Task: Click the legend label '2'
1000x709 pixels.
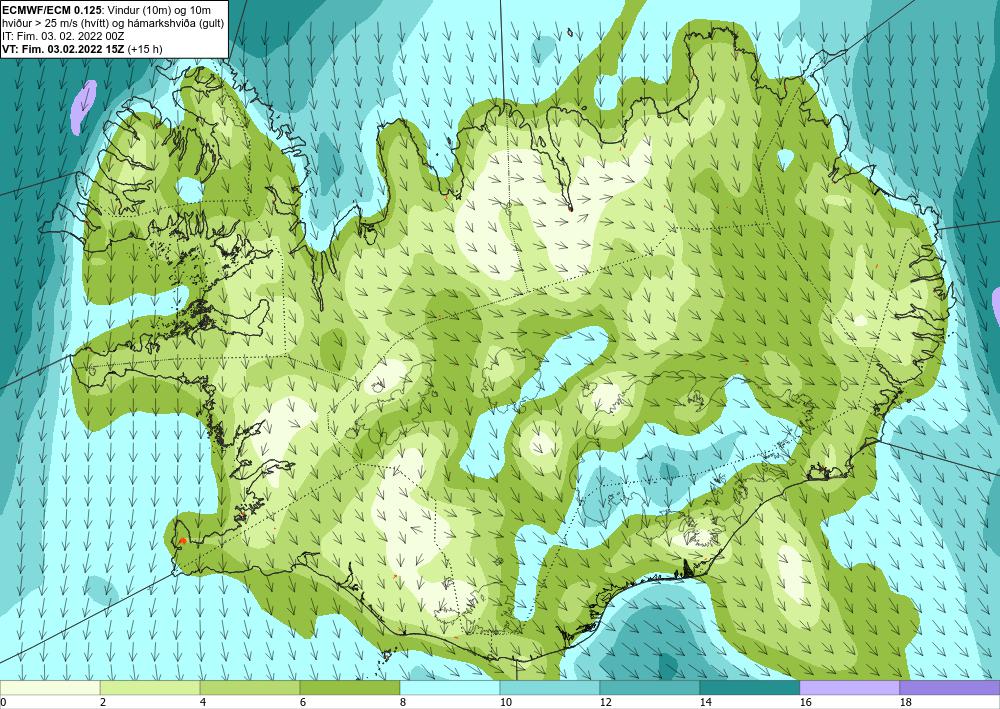Action: 103,703
